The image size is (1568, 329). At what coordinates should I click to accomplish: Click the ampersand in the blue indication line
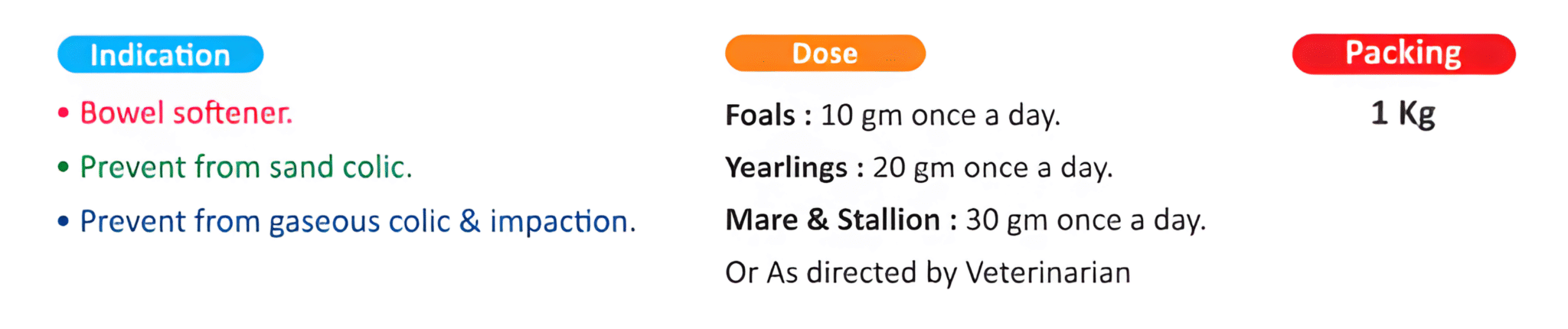click(469, 221)
